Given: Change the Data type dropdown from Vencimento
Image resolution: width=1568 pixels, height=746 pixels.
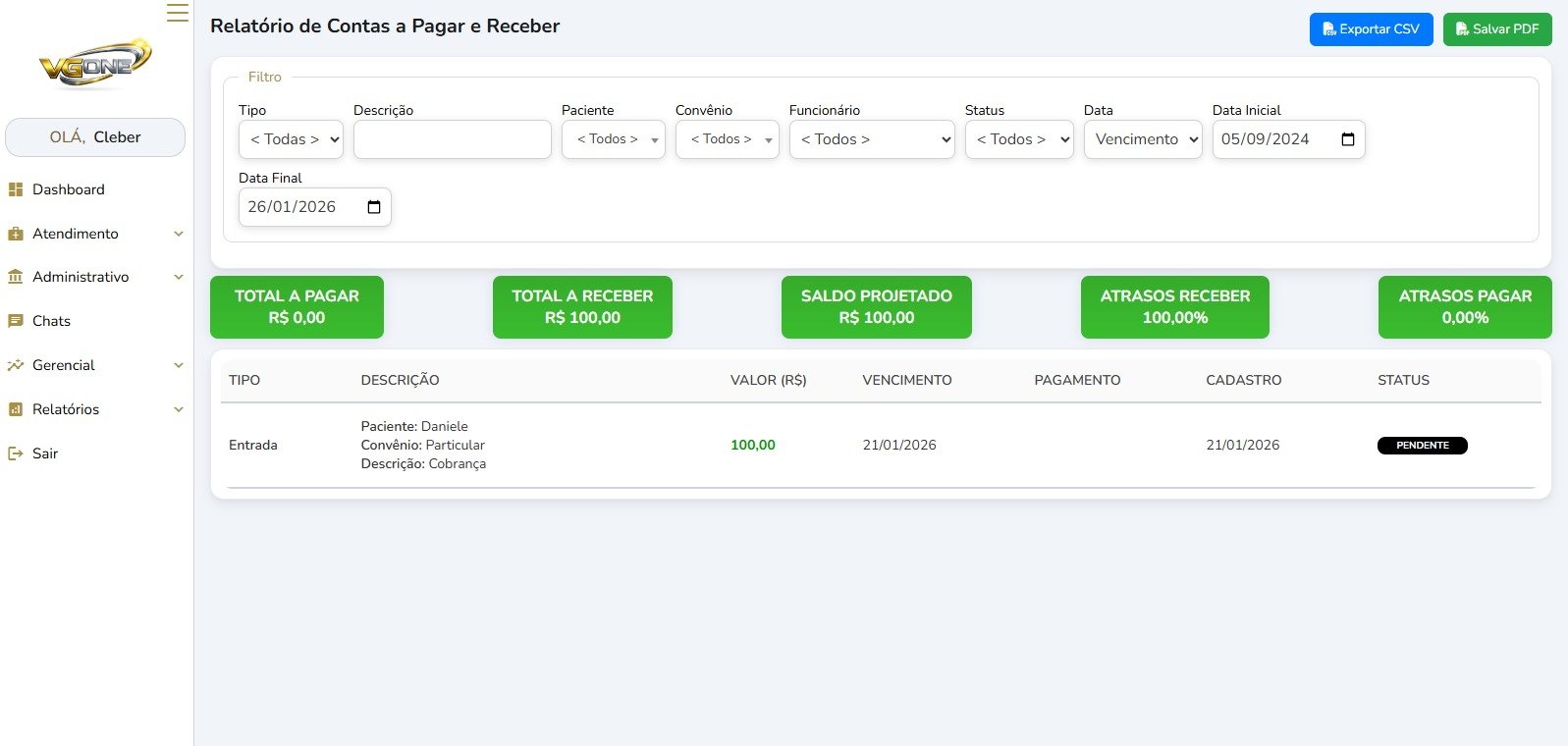Looking at the screenshot, I should pyautogui.click(x=1142, y=139).
